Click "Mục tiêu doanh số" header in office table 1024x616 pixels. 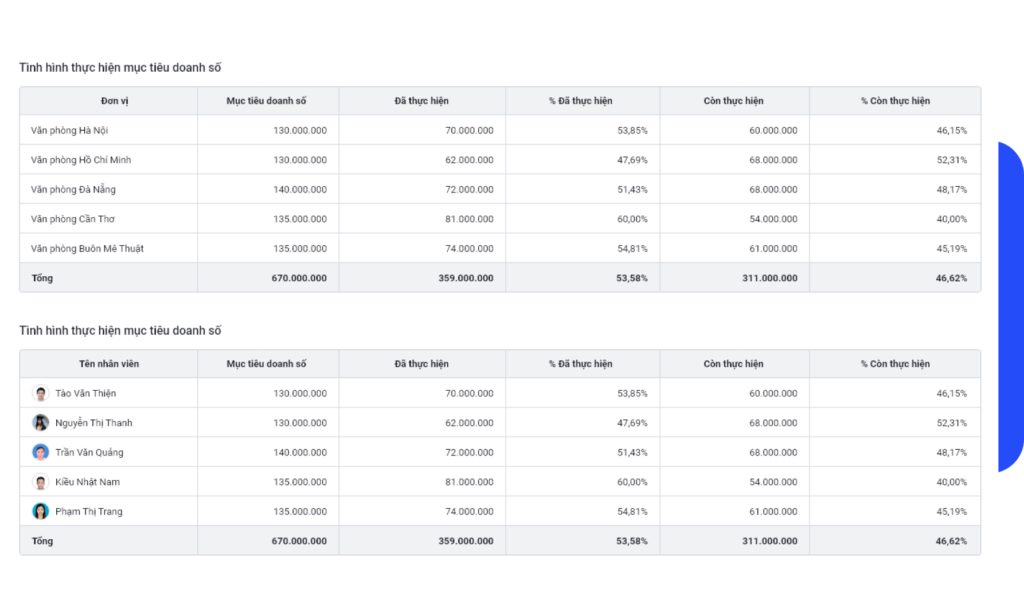tap(267, 101)
